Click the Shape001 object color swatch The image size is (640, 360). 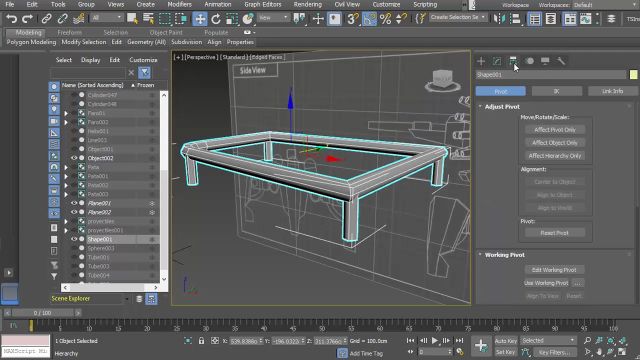pyautogui.click(x=633, y=75)
